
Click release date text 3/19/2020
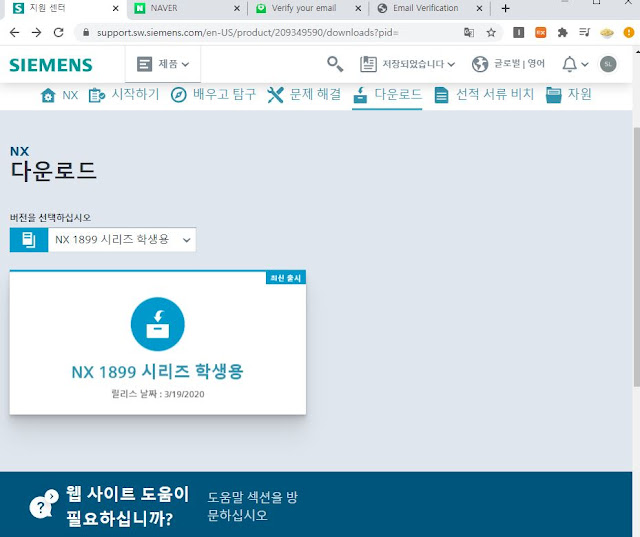point(184,394)
